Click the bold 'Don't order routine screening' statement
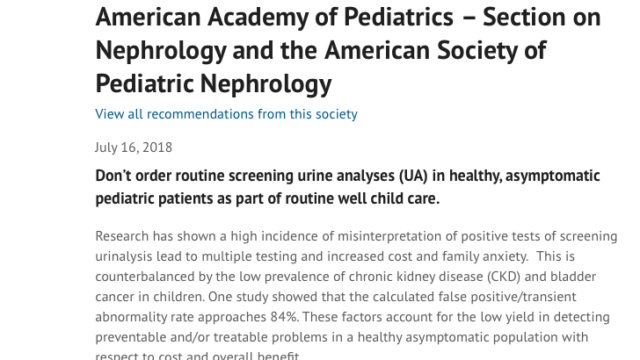The width and height of the screenshot is (640, 360). (x=193, y=176)
